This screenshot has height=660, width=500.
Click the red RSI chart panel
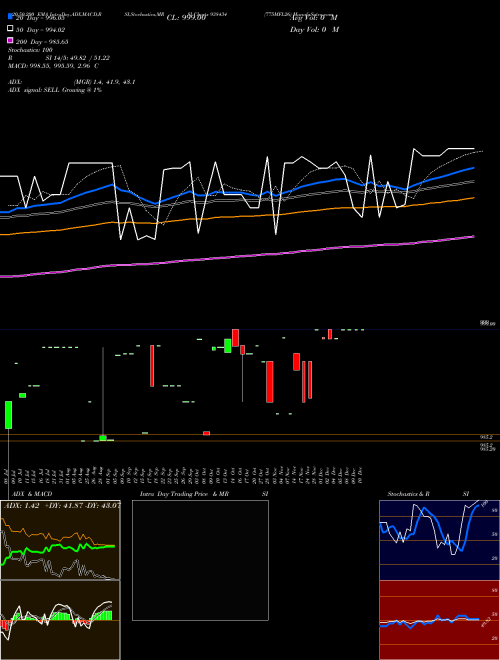click(439, 620)
